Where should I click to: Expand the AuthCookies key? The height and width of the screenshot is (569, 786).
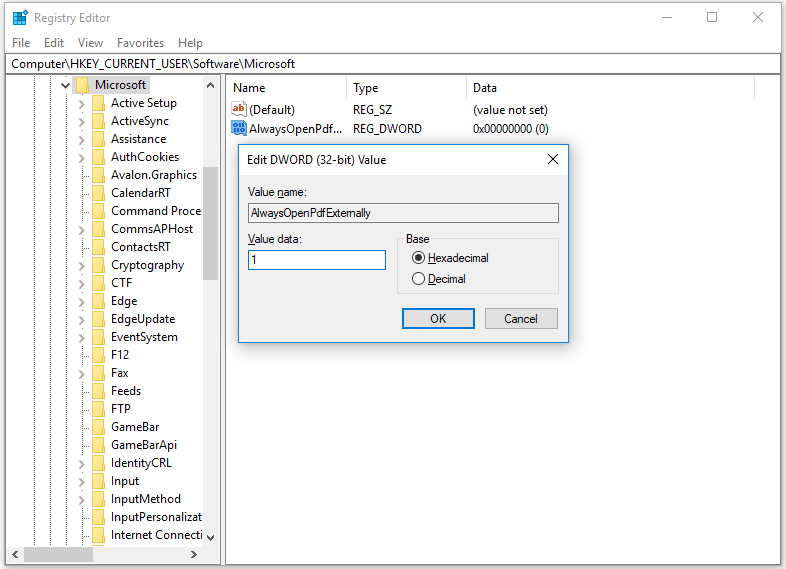(x=81, y=158)
